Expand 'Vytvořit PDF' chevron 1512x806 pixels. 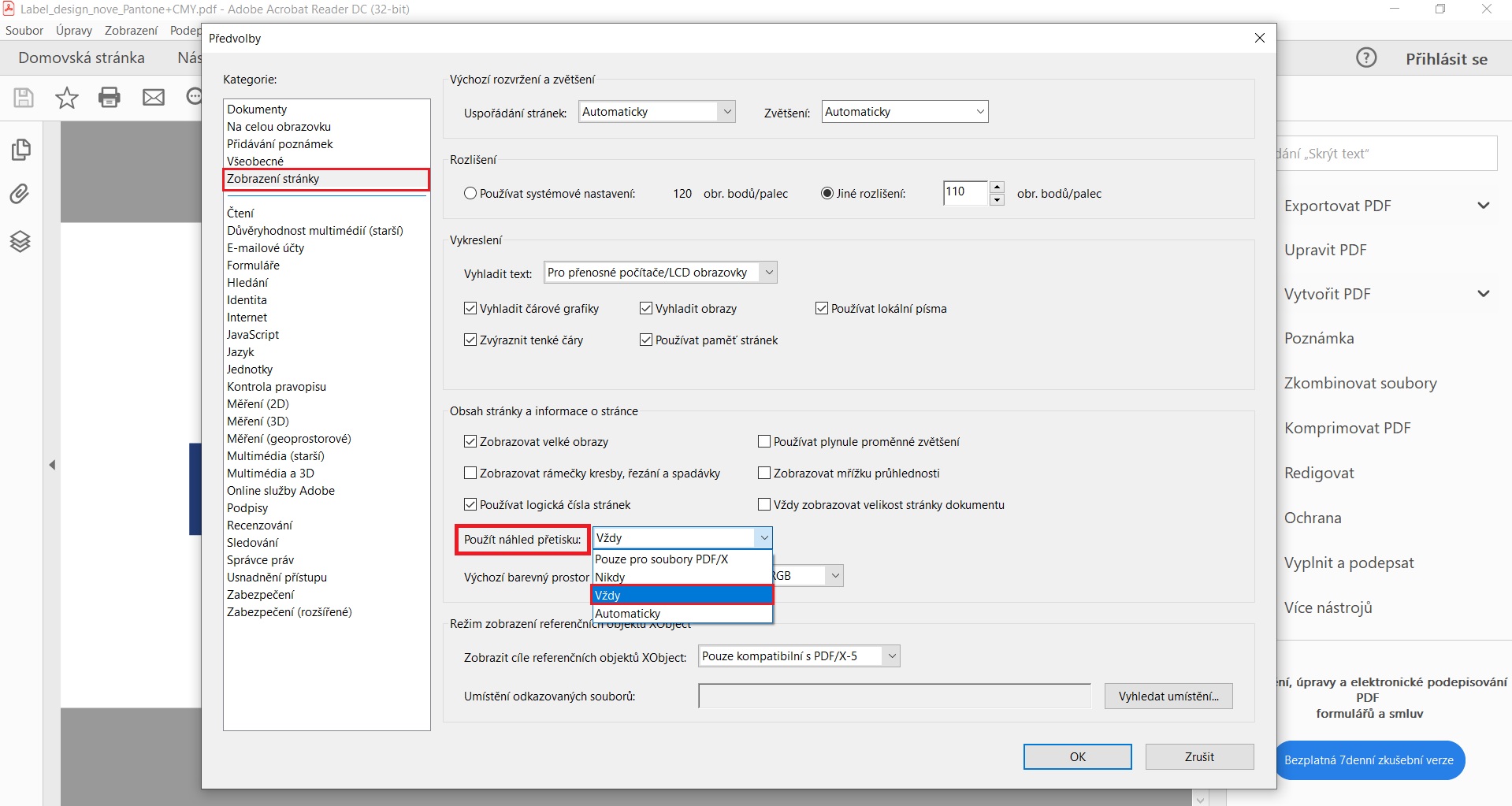coord(1484,294)
